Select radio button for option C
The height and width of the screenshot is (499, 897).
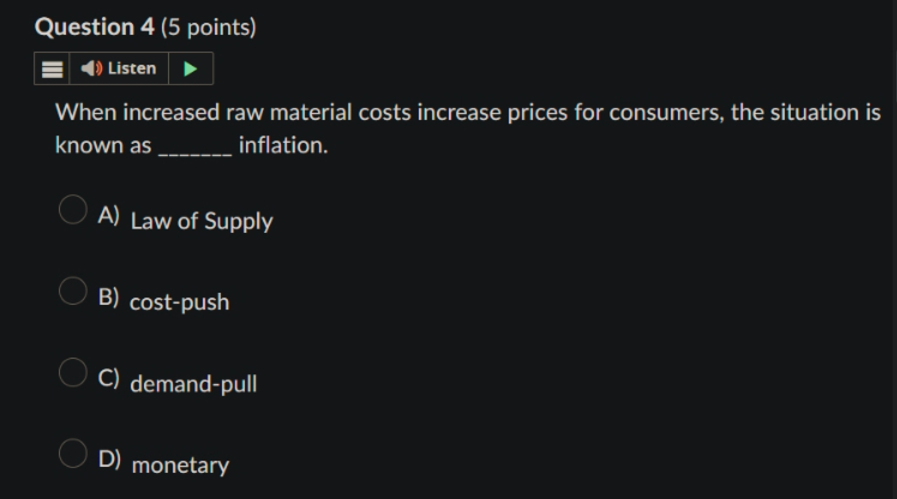coord(73,372)
